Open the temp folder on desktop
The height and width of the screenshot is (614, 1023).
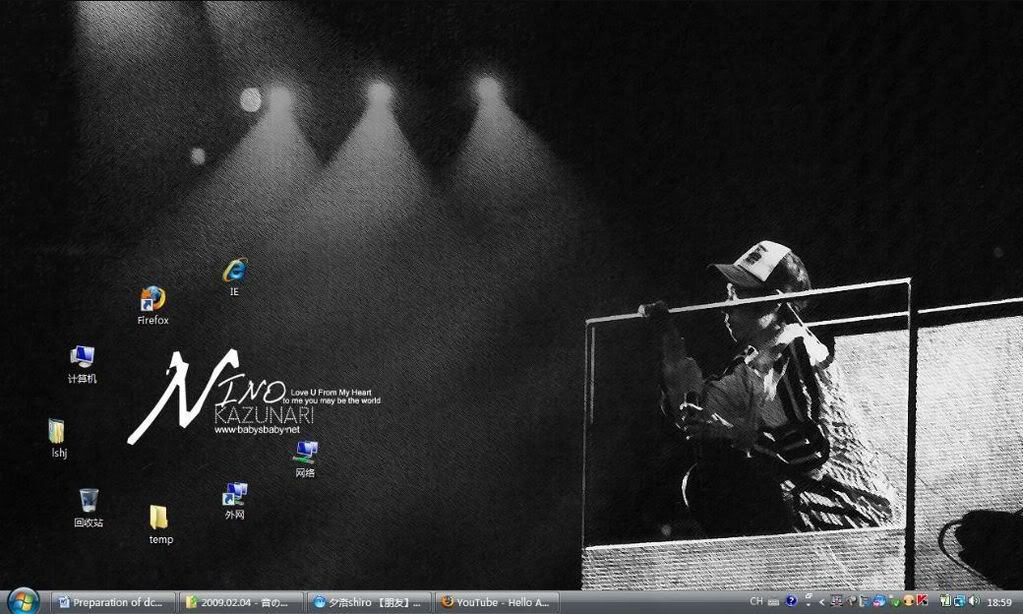click(x=160, y=518)
